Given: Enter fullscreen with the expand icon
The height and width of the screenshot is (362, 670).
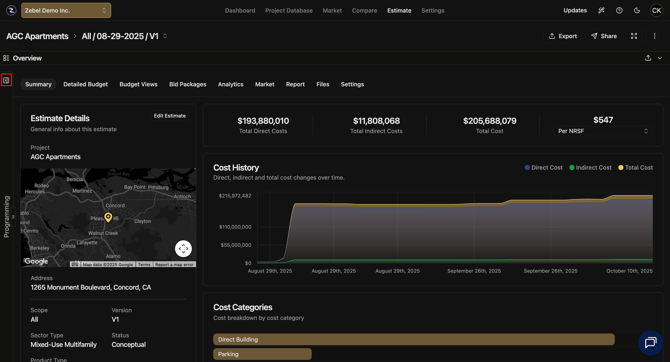Looking at the screenshot, I should click(634, 36).
